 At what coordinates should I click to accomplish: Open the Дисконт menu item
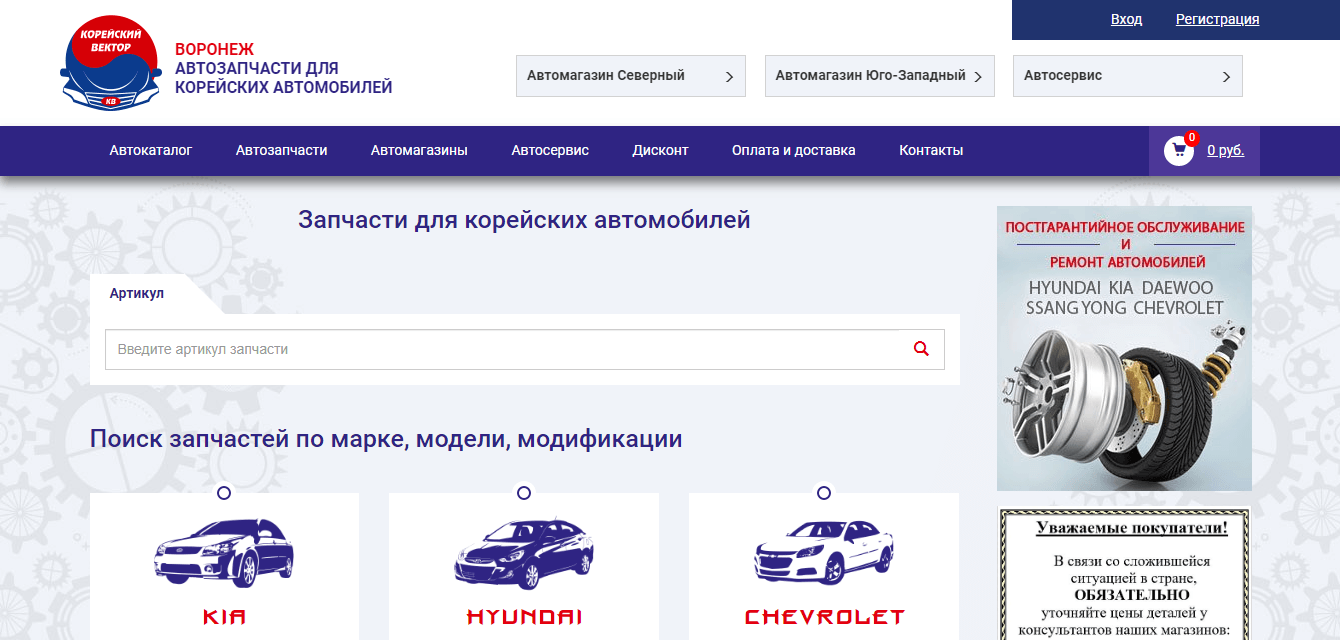pos(660,150)
